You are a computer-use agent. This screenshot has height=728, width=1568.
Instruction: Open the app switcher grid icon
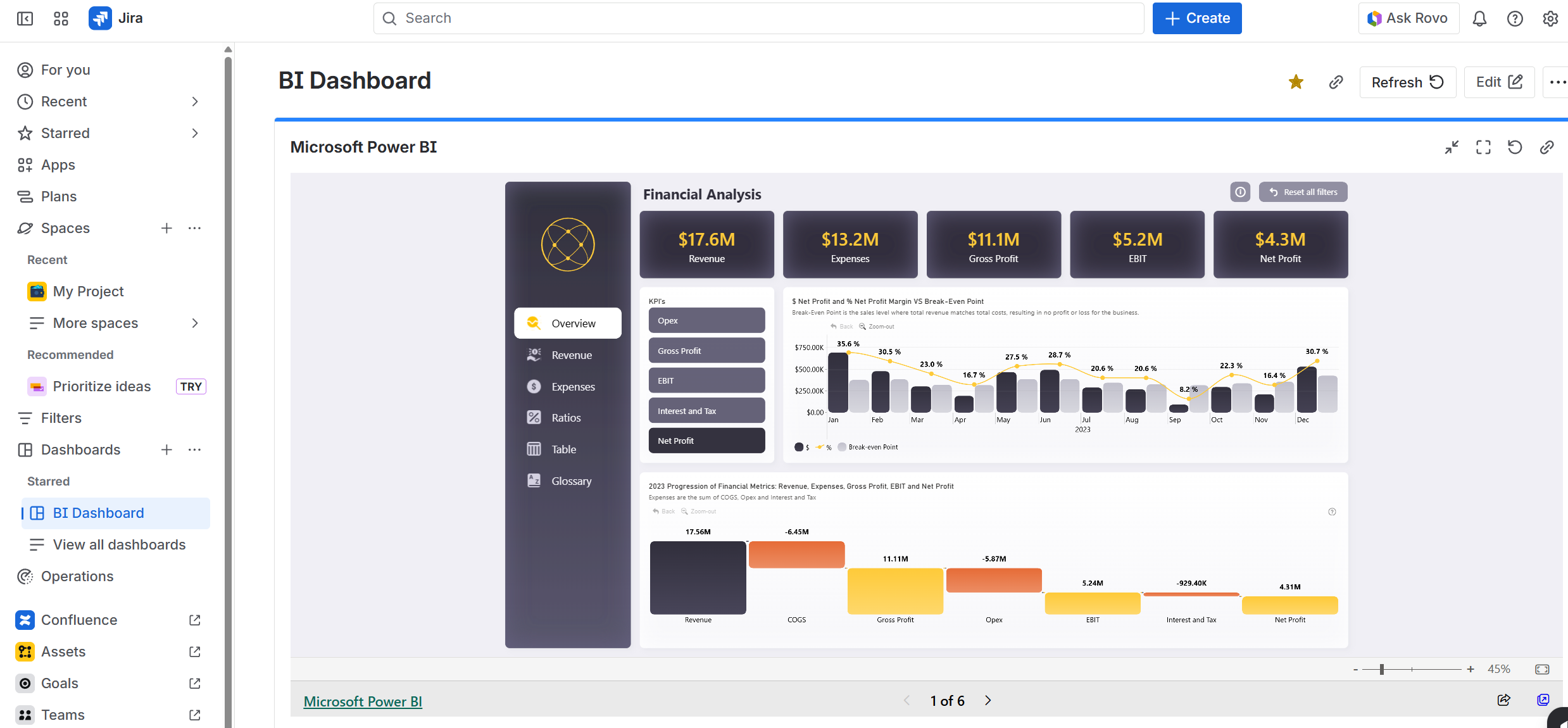[61, 18]
